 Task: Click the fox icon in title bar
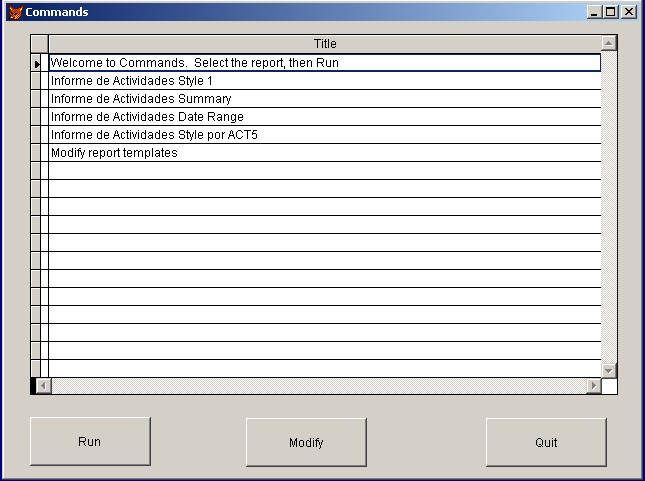coord(15,12)
